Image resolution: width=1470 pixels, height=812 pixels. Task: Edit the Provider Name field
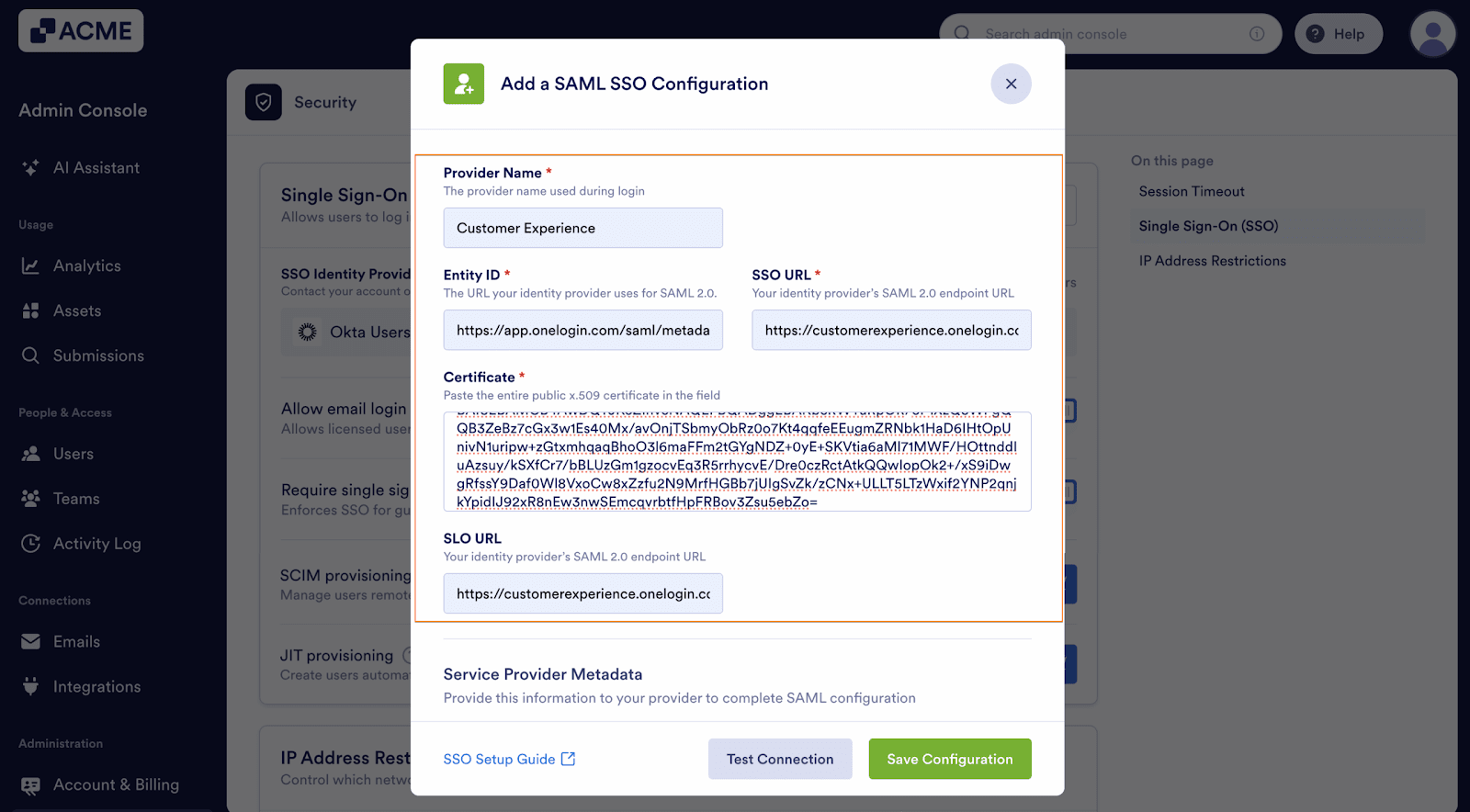click(582, 227)
